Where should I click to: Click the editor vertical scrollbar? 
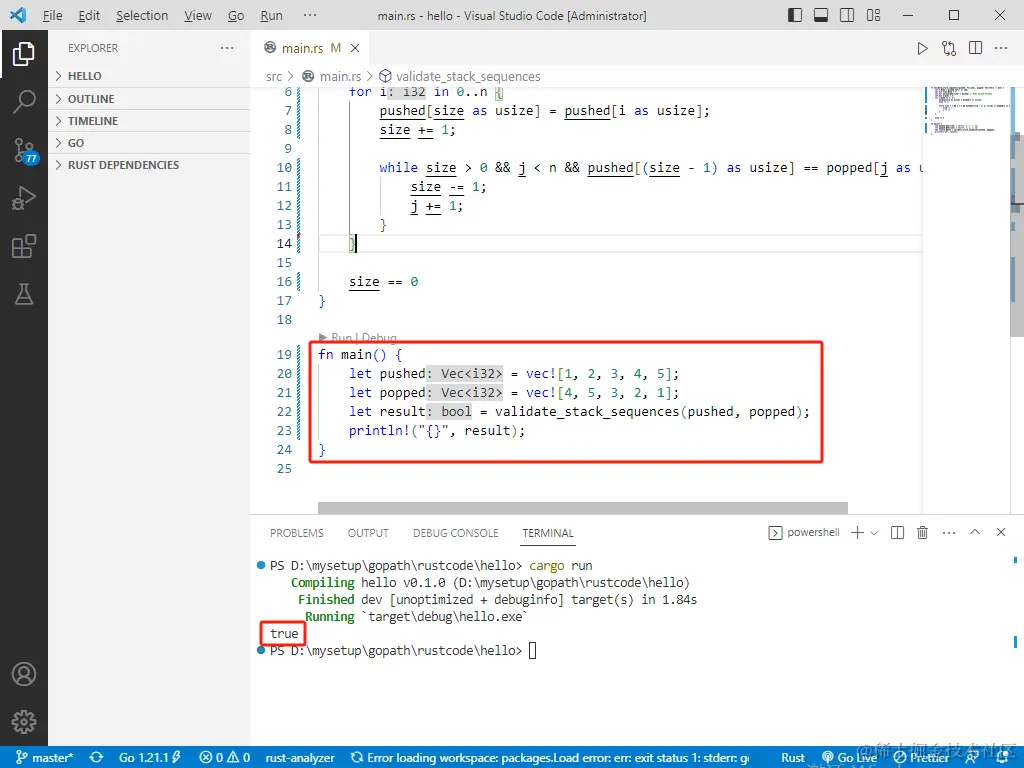[x=1017, y=235]
